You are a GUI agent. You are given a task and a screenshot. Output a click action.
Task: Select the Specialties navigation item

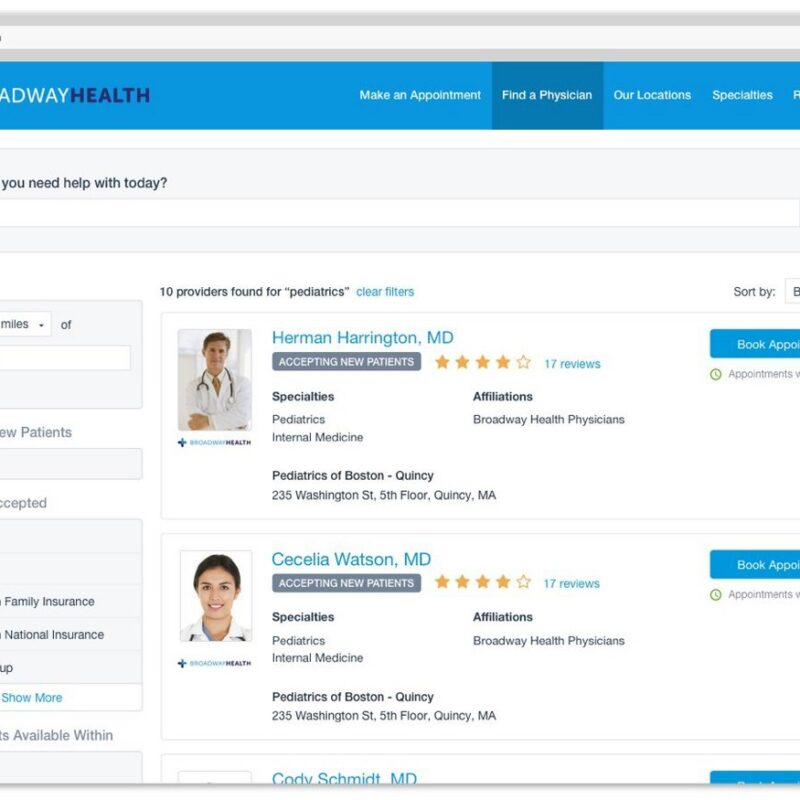point(742,96)
